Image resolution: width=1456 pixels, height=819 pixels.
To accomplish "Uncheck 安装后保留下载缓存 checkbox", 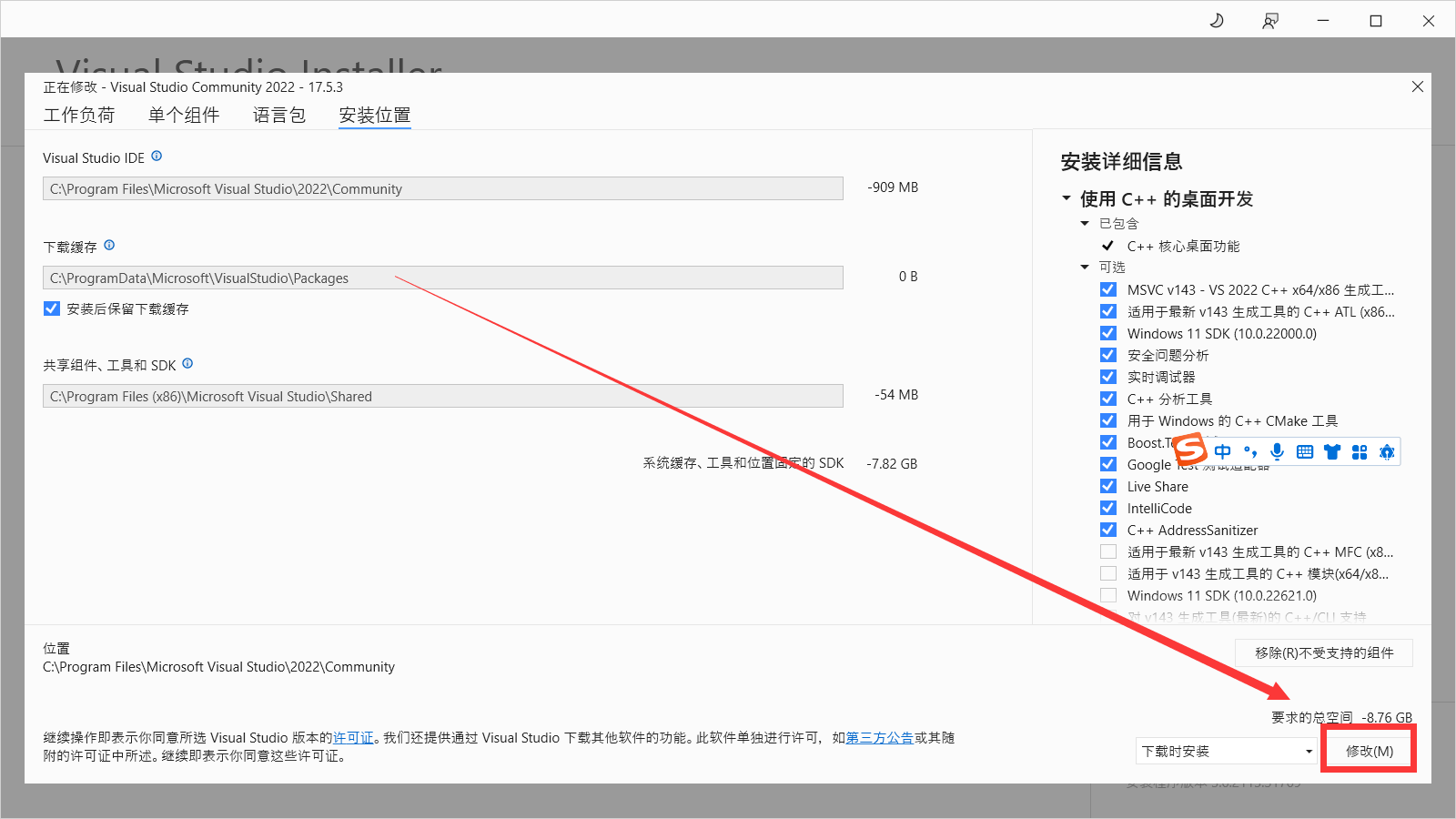I will click(x=52, y=308).
